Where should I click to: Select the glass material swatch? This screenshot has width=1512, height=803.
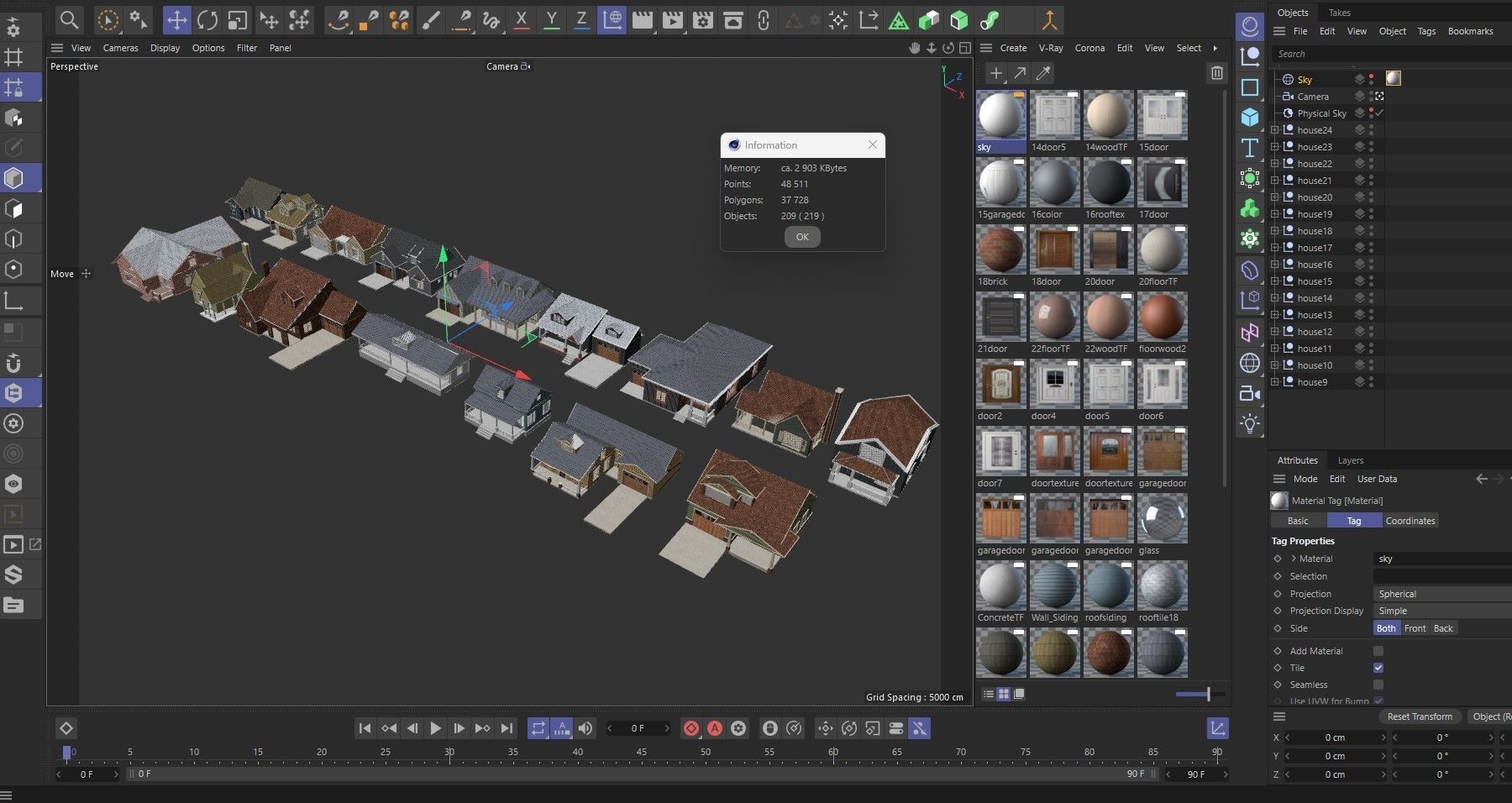[1162, 519]
